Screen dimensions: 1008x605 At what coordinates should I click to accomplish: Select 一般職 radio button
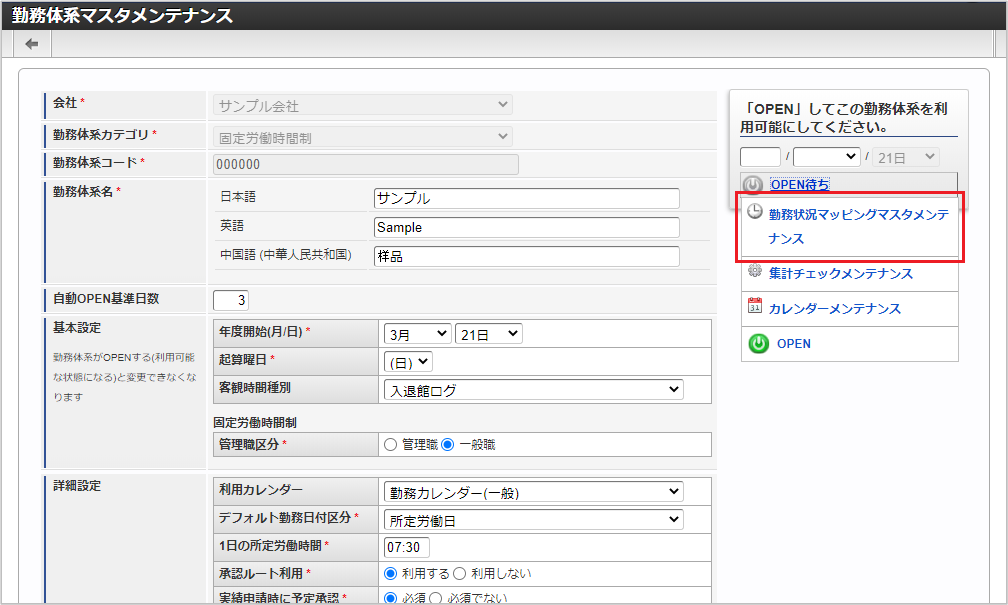[x=447, y=444]
